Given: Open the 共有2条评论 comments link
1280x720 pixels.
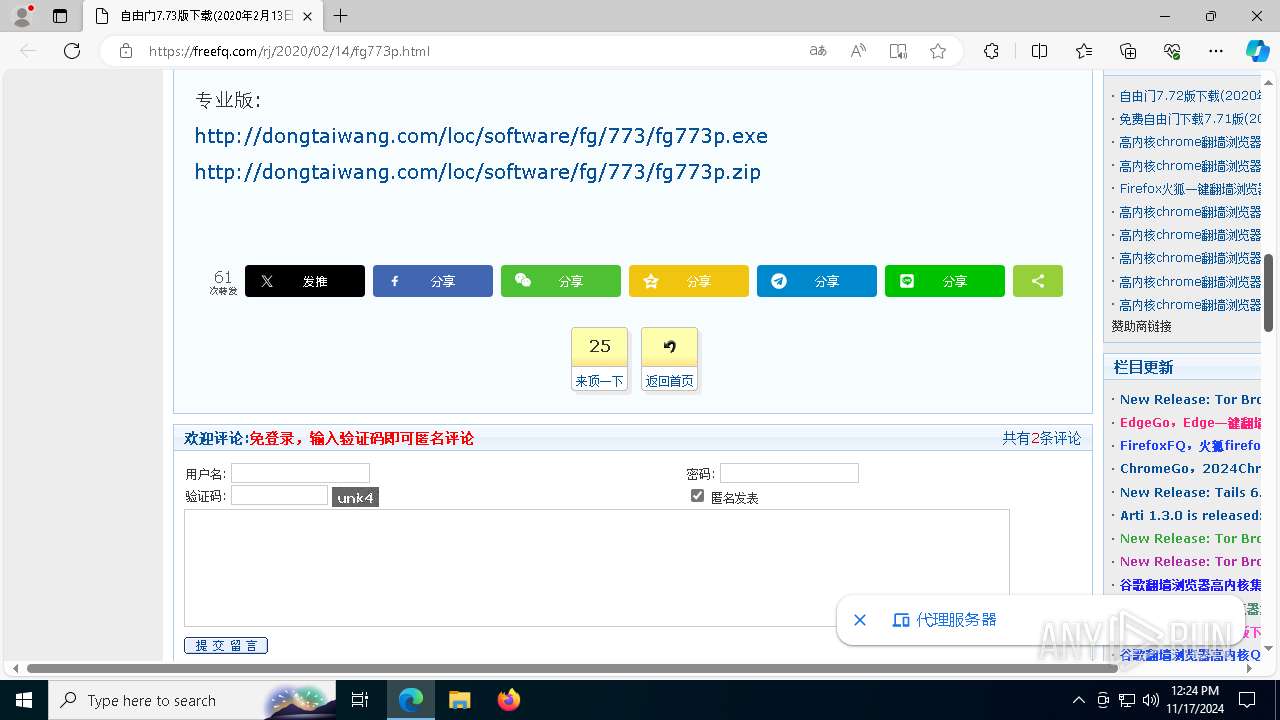Looking at the screenshot, I should pyautogui.click(x=1041, y=438).
